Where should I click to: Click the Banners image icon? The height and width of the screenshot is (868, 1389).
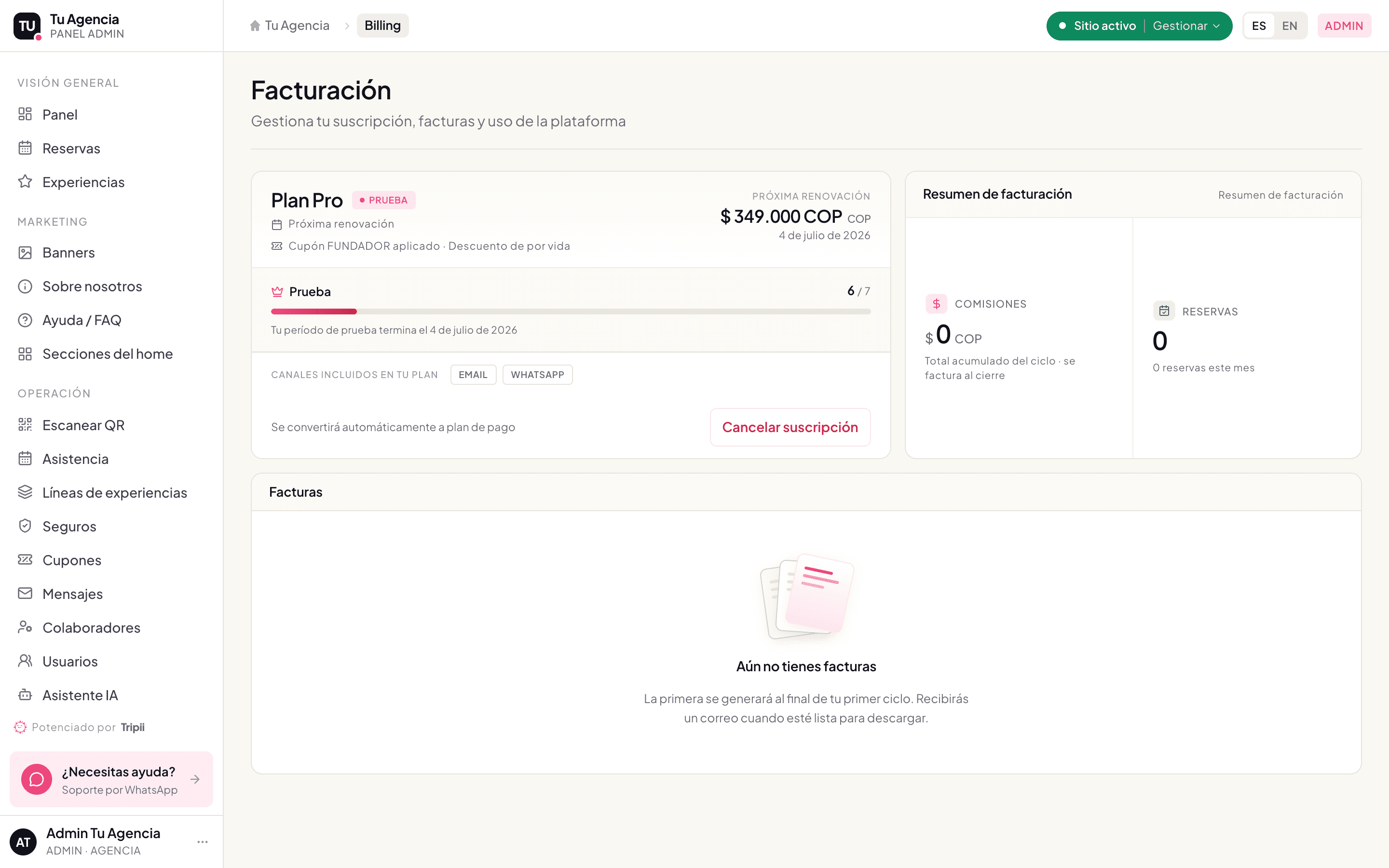(x=25, y=253)
